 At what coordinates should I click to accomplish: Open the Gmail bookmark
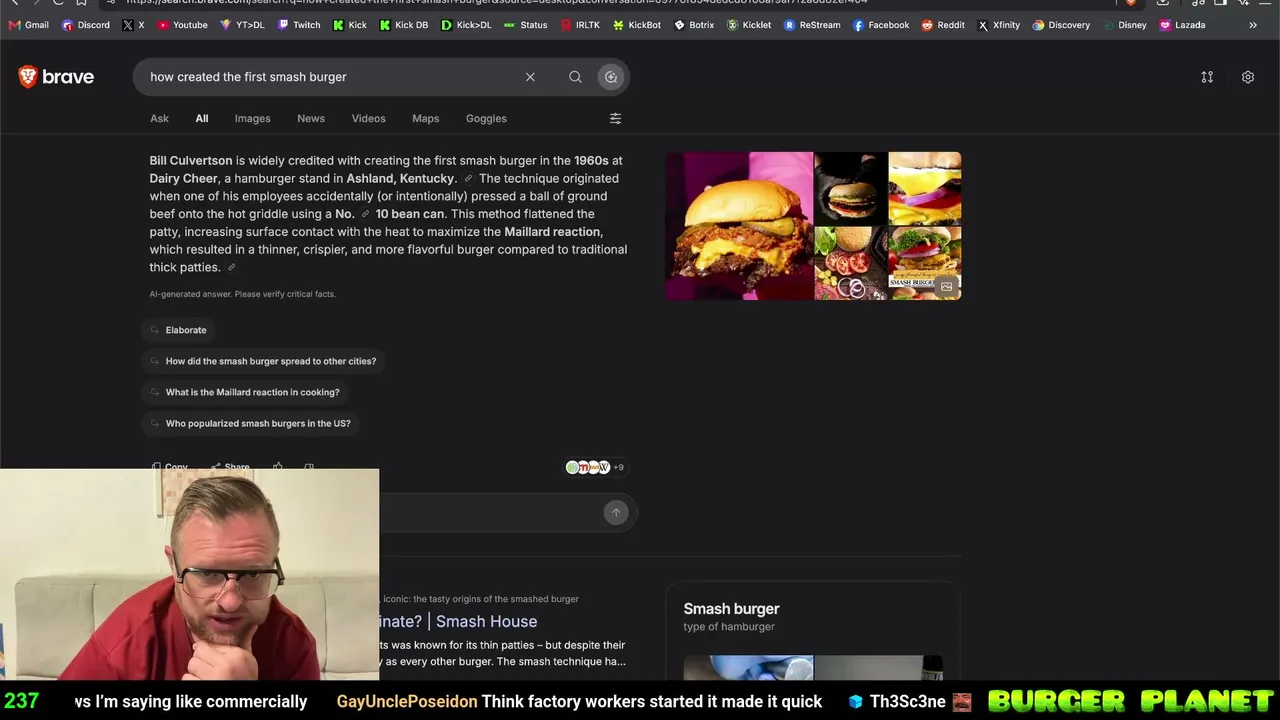[x=28, y=25]
